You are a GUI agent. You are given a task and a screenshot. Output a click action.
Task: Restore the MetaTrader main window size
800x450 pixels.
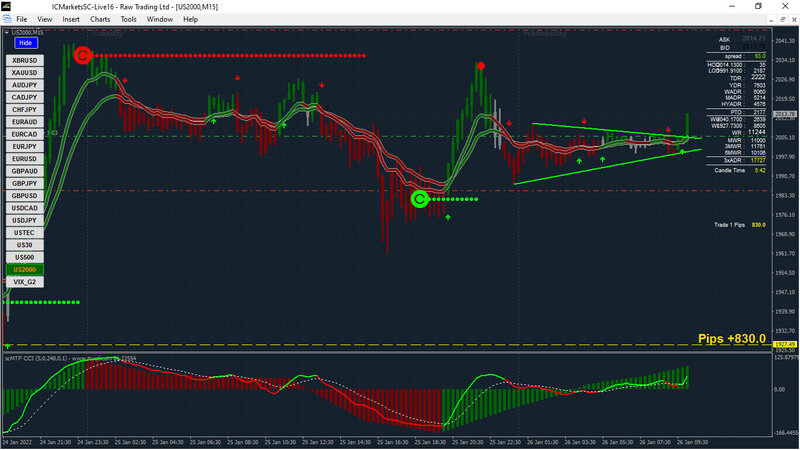point(759,6)
